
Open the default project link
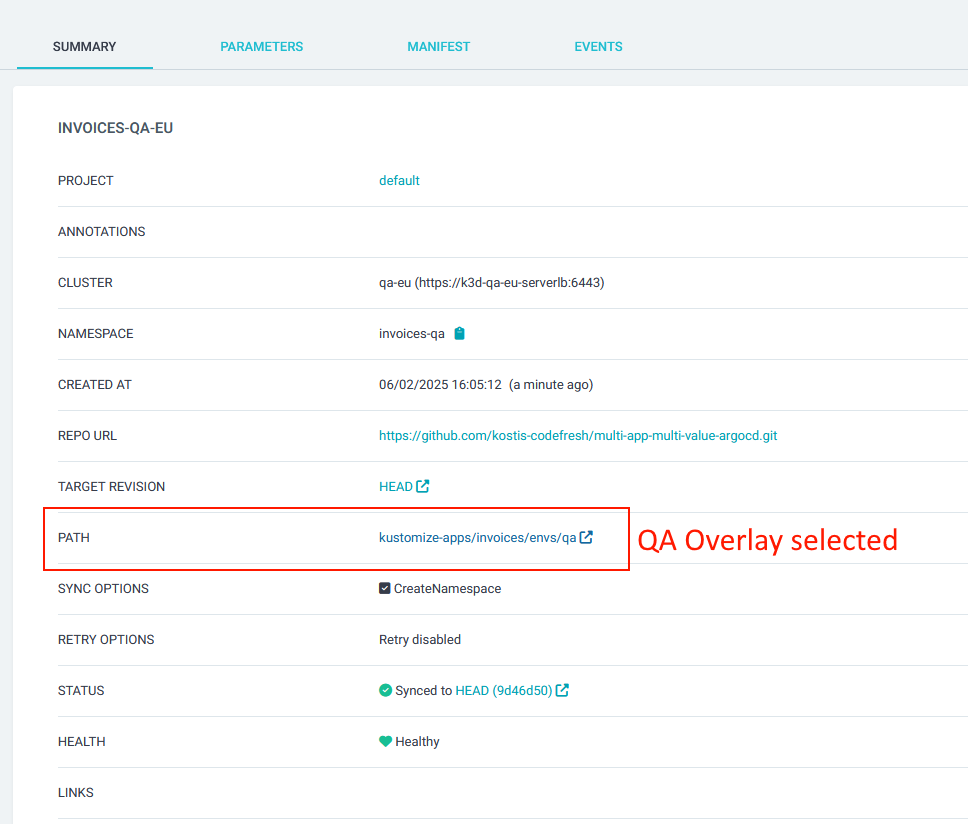tap(399, 180)
